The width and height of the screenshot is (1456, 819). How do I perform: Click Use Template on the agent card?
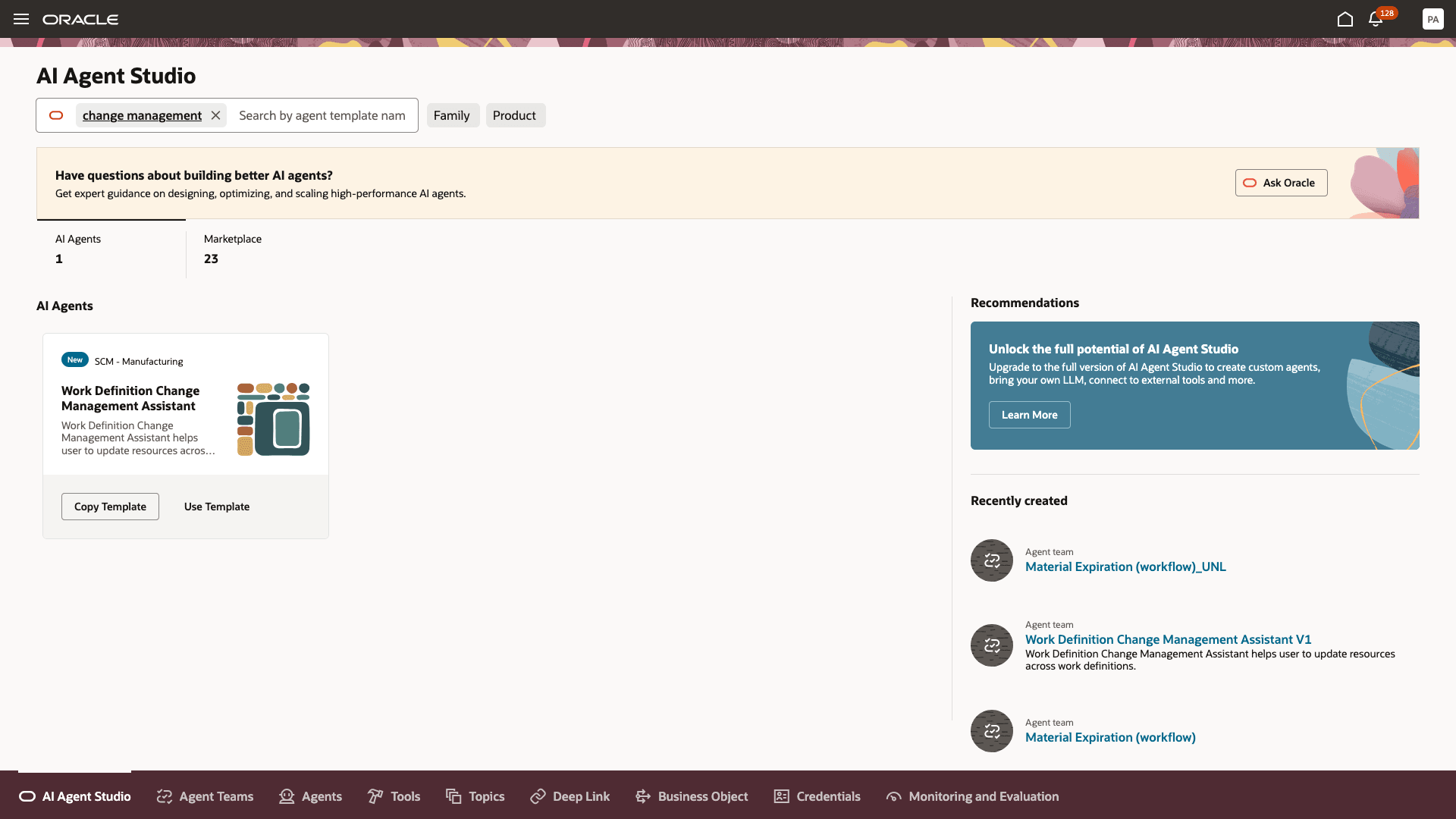pos(217,507)
